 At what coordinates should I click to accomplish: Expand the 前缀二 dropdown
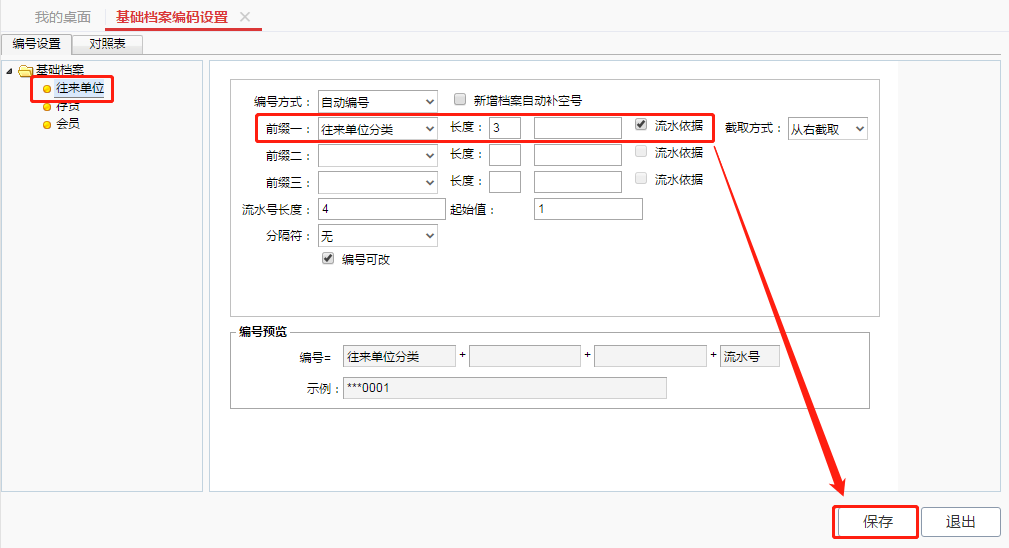[x=378, y=156]
